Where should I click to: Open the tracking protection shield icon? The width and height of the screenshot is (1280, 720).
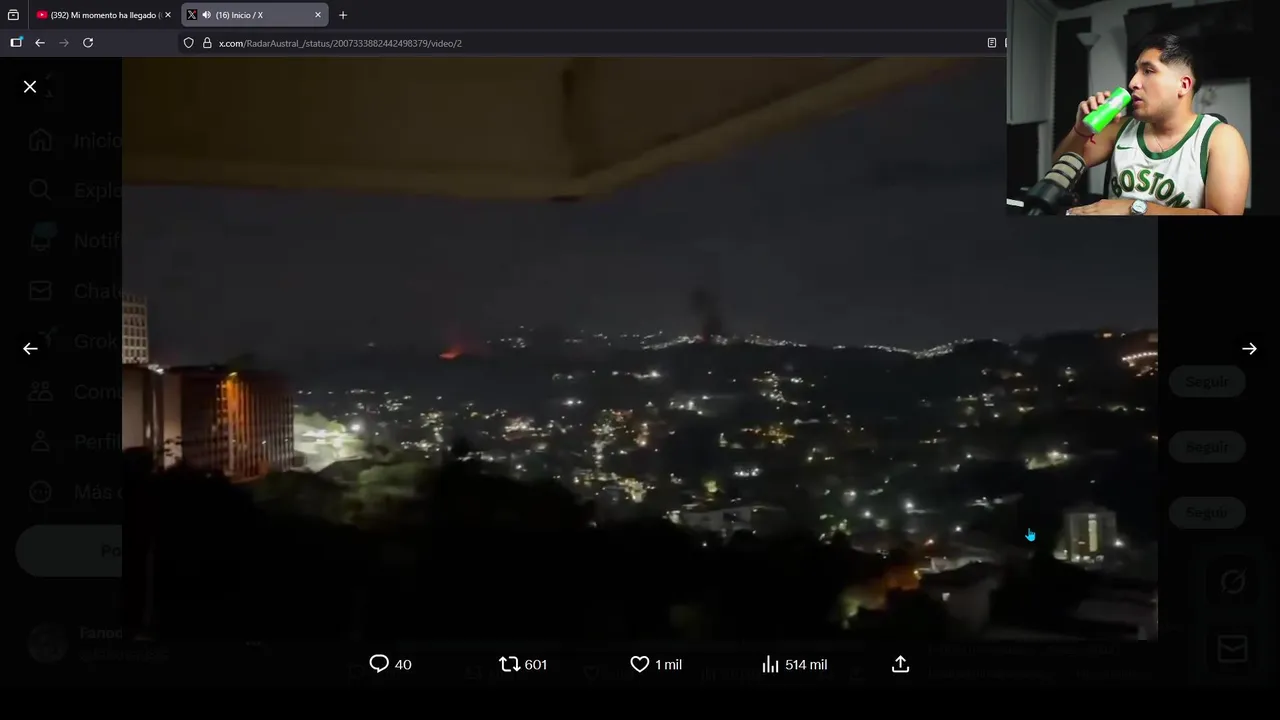(x=188, y=43)
